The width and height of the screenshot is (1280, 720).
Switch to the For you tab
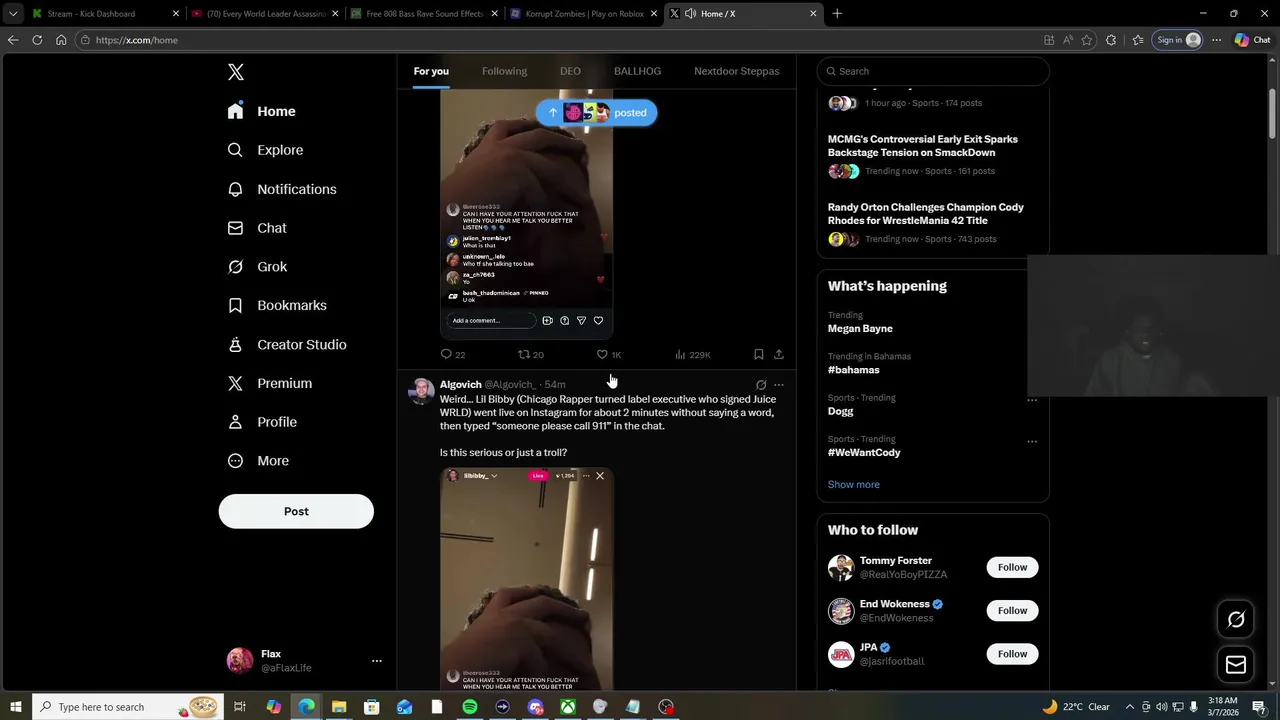coord(431,71)
